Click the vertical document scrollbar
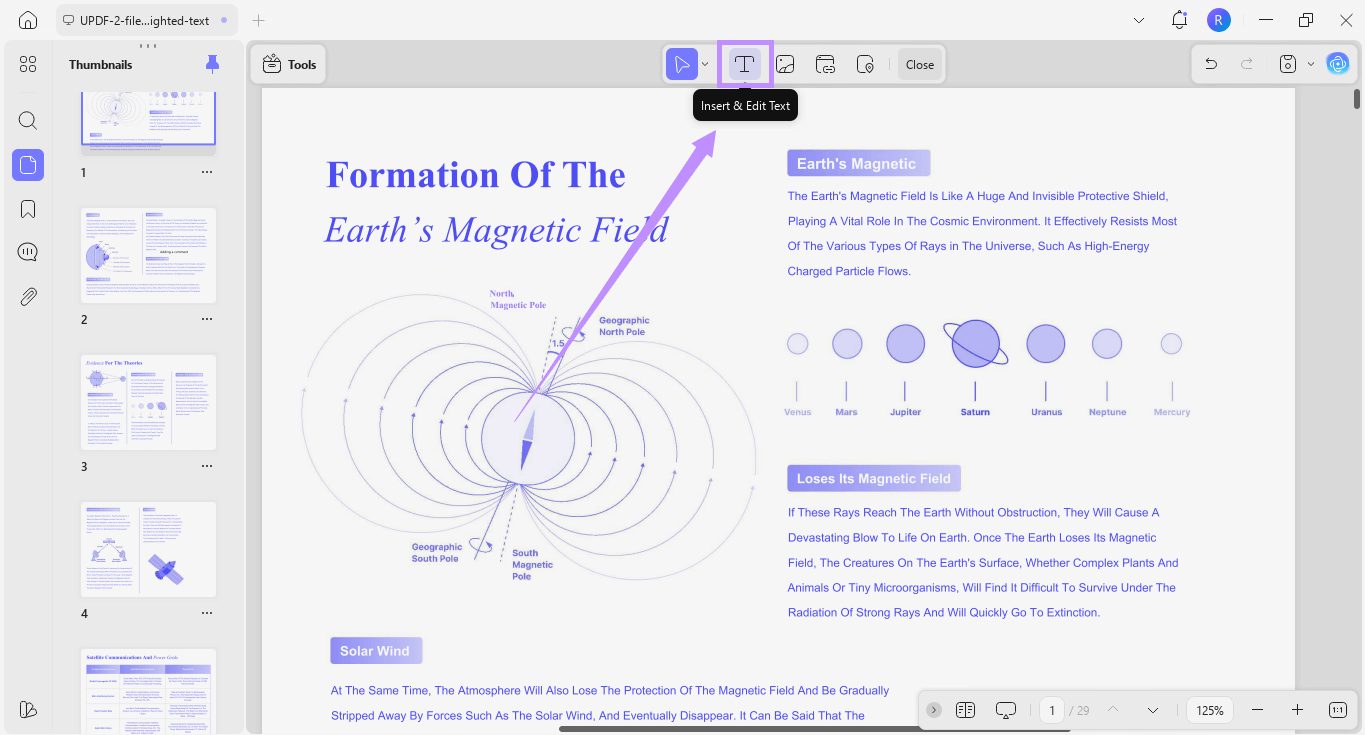This screenshot has height=735, width=1365. point(1357,98)
